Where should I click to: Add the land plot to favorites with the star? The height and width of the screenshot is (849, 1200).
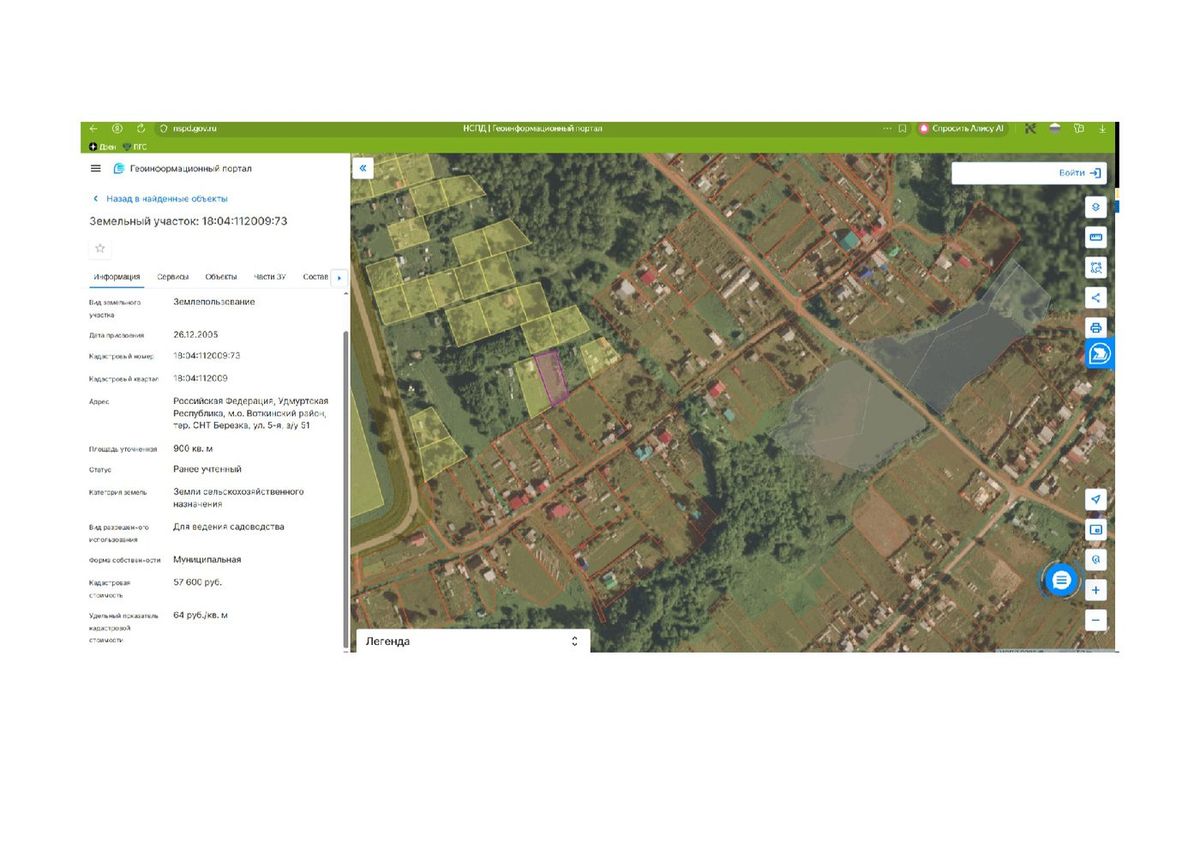click(x=100, y=248)
